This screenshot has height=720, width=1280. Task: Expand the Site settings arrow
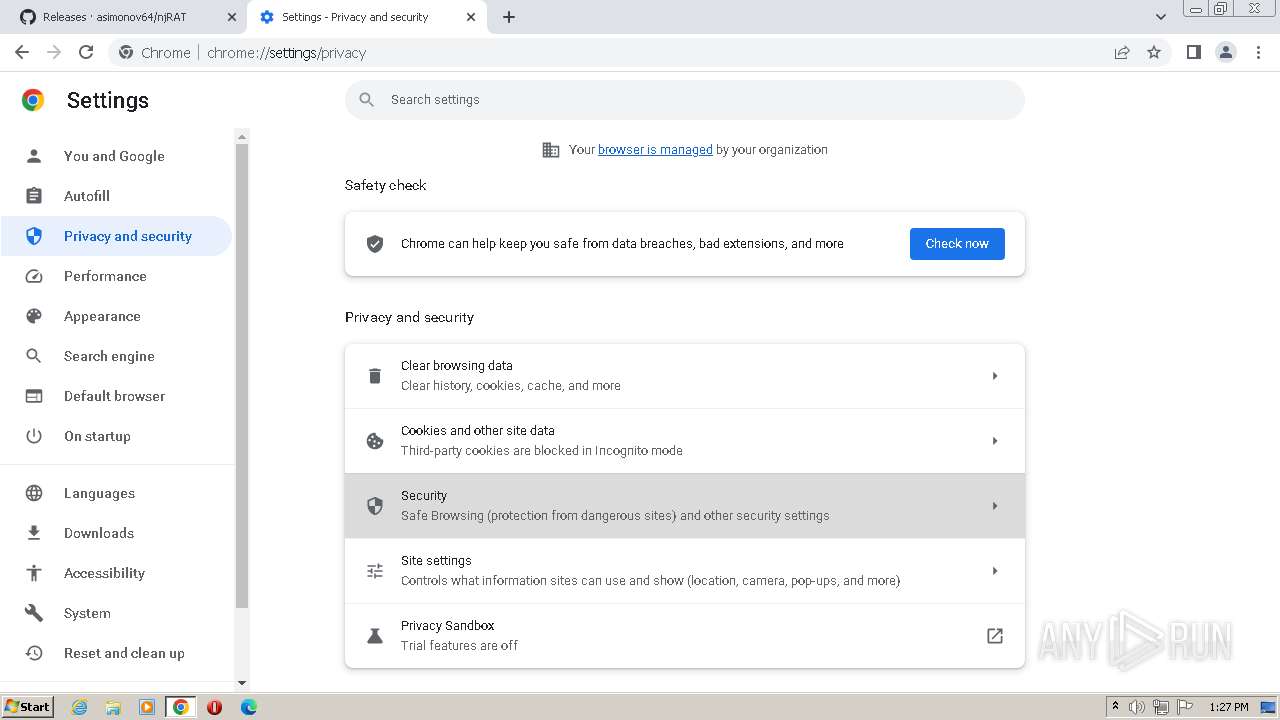[995, 571]
